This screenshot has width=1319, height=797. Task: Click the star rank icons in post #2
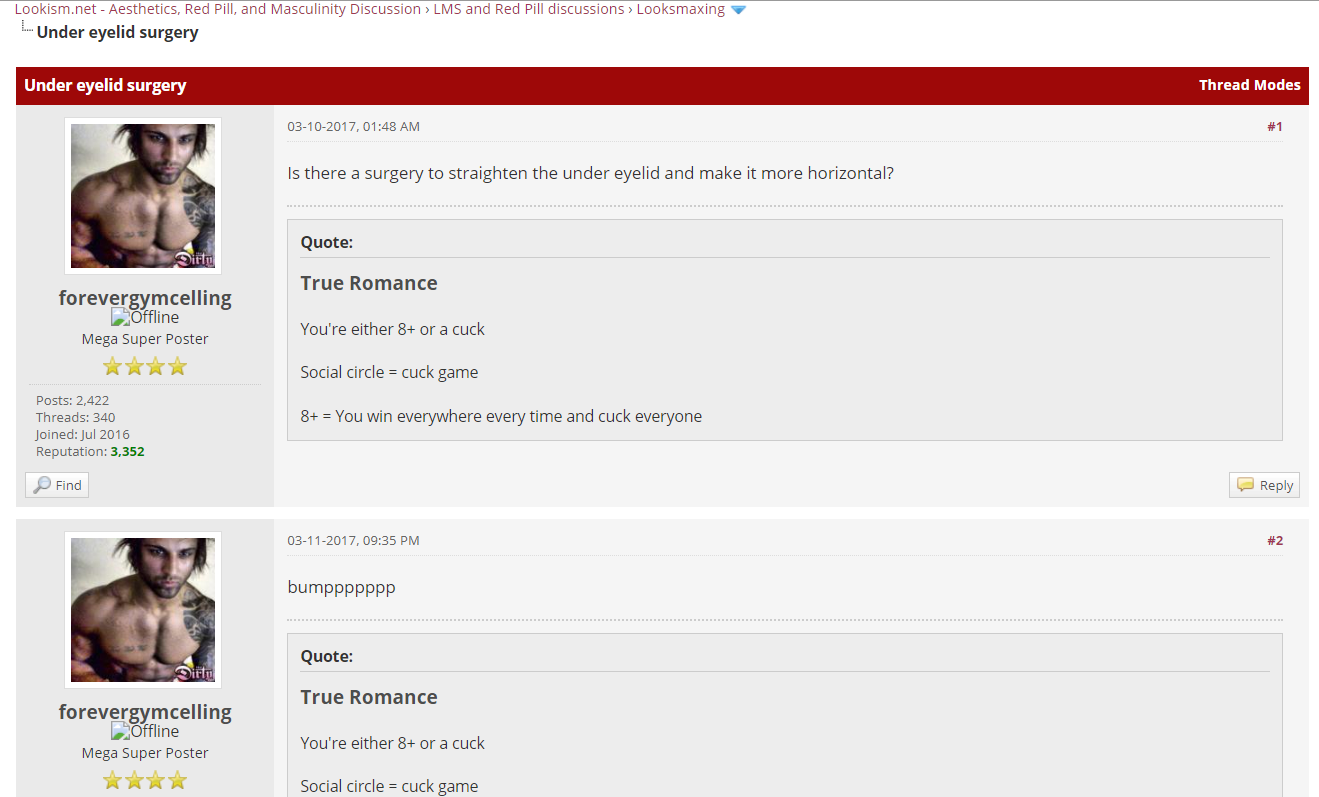(x=145, y=780)
